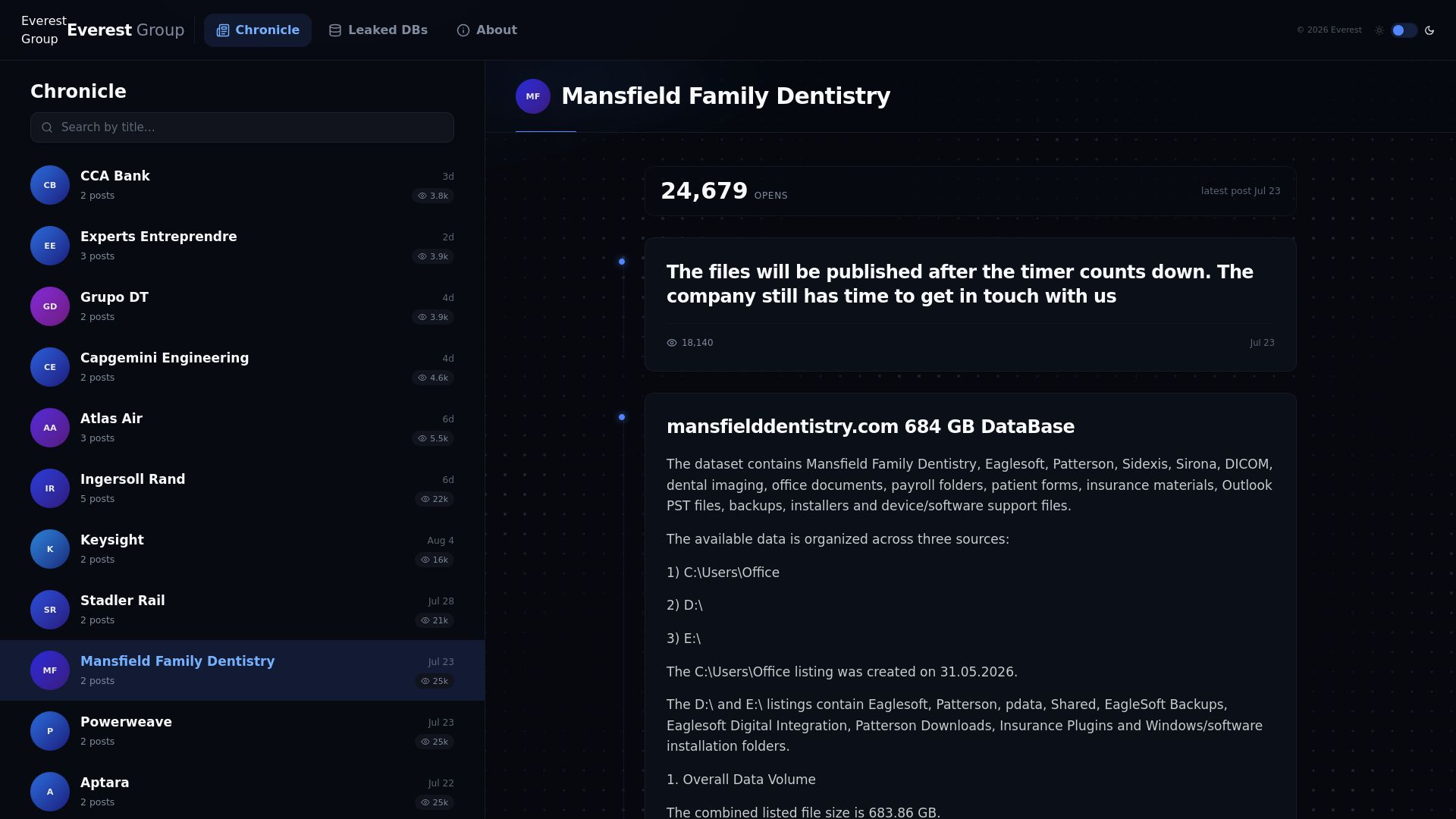
Task: Click the 3.9k views badge for Grupo DT
Action: pyautogui.click(x=433, y=317)
